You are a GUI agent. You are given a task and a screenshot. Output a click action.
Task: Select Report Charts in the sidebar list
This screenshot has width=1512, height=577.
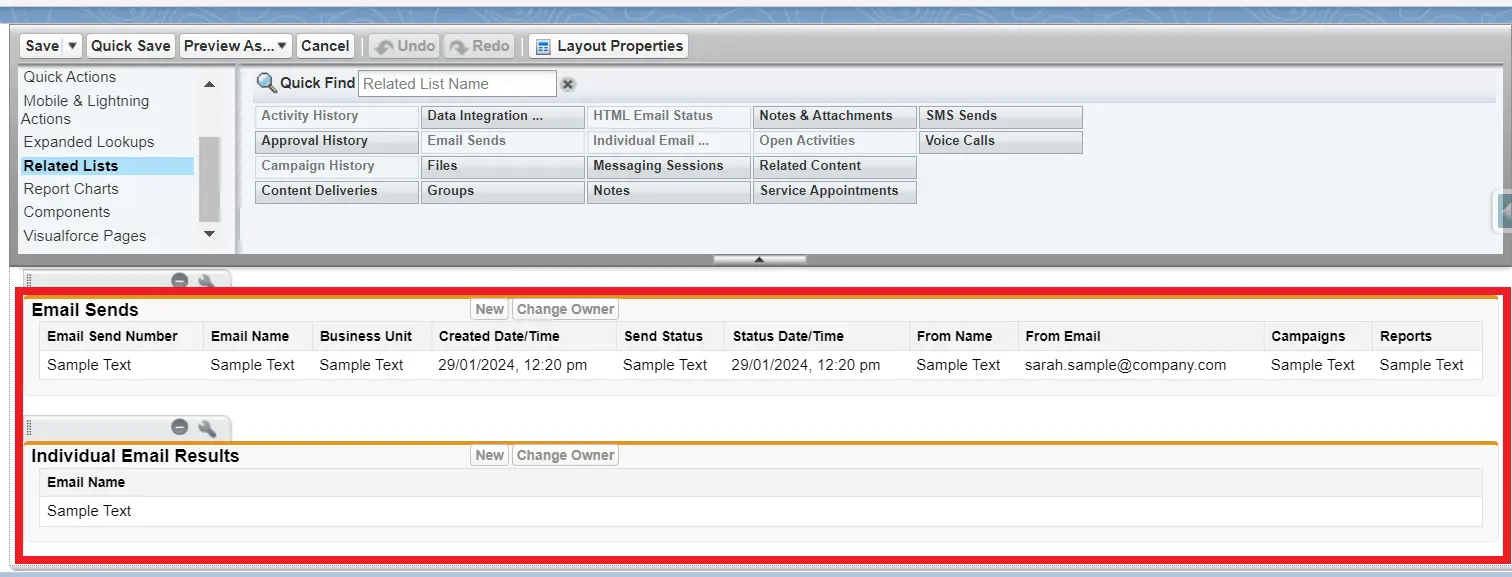(x=71, y=189)
